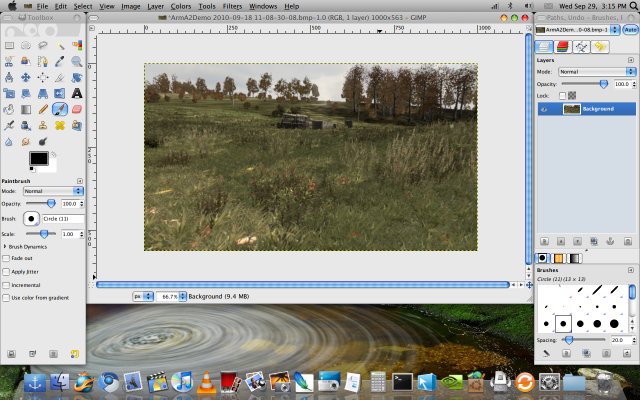640x400 pixels.
Task: Open the 66.7% zoom dropdown
Action: [x=171, y=297]
